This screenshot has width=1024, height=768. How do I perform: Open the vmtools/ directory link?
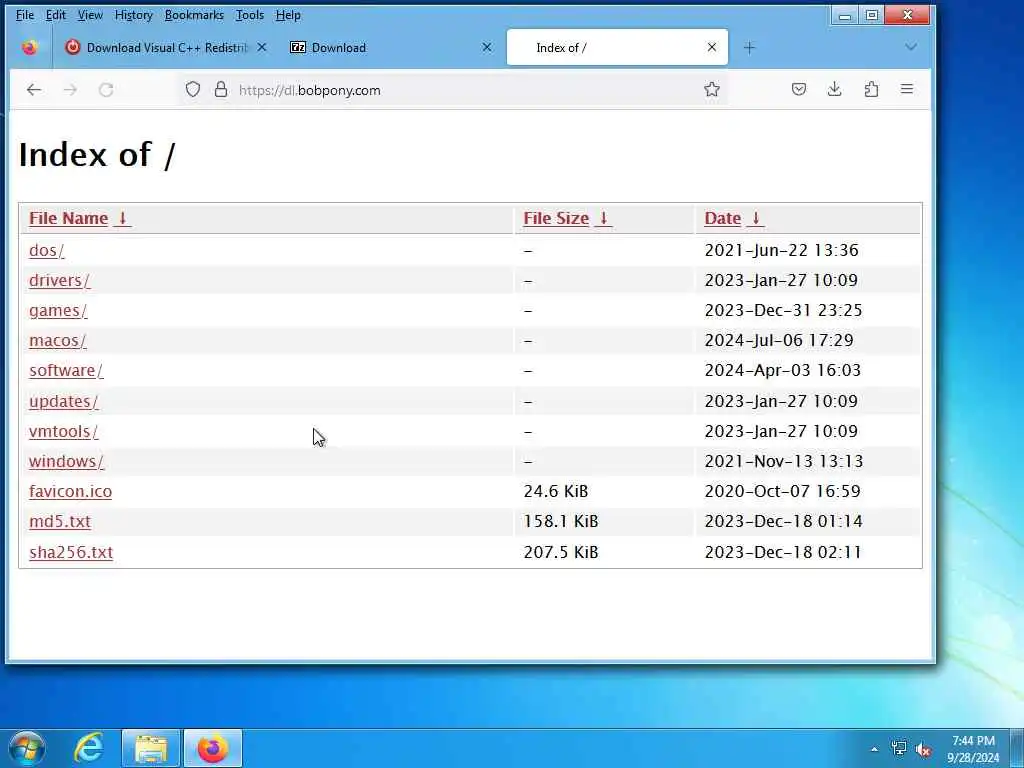(63, 431)
